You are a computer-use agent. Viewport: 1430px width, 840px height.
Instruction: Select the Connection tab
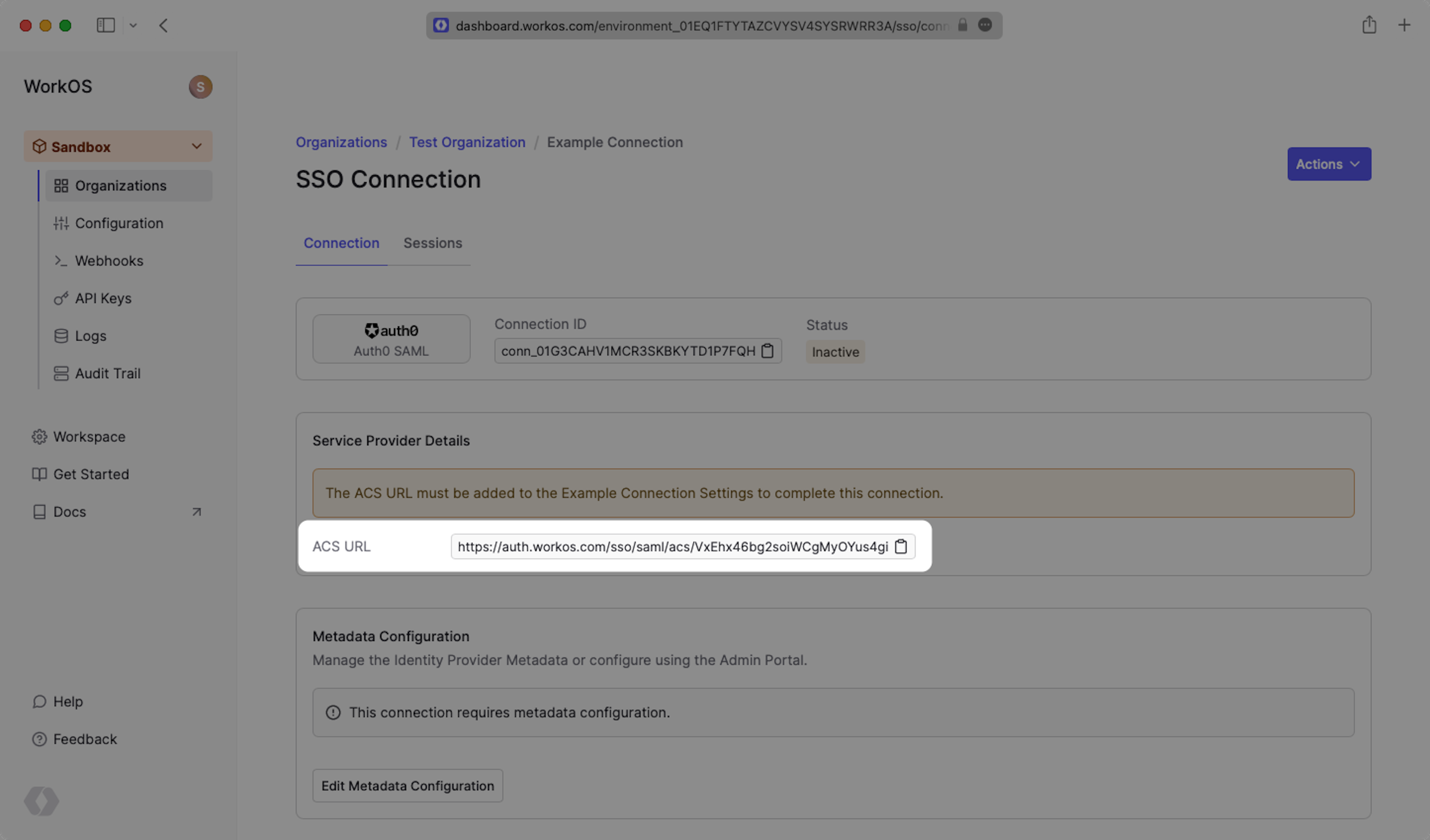point(341,243)
